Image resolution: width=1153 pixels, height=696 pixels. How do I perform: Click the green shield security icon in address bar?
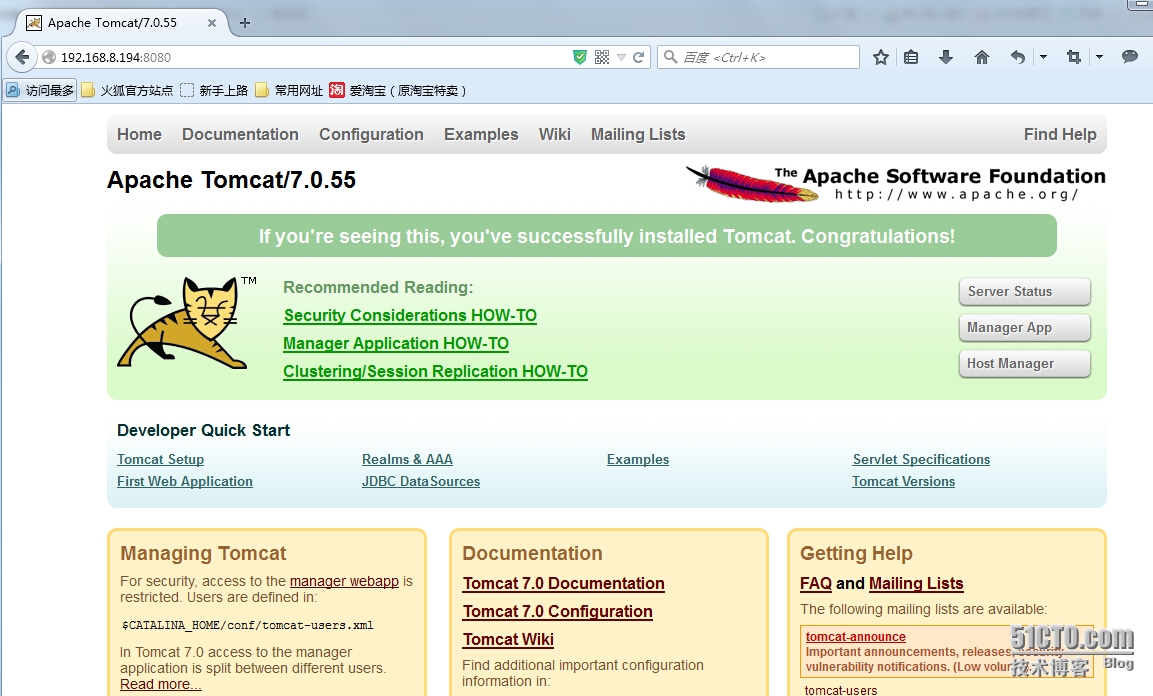click(580, 57)
